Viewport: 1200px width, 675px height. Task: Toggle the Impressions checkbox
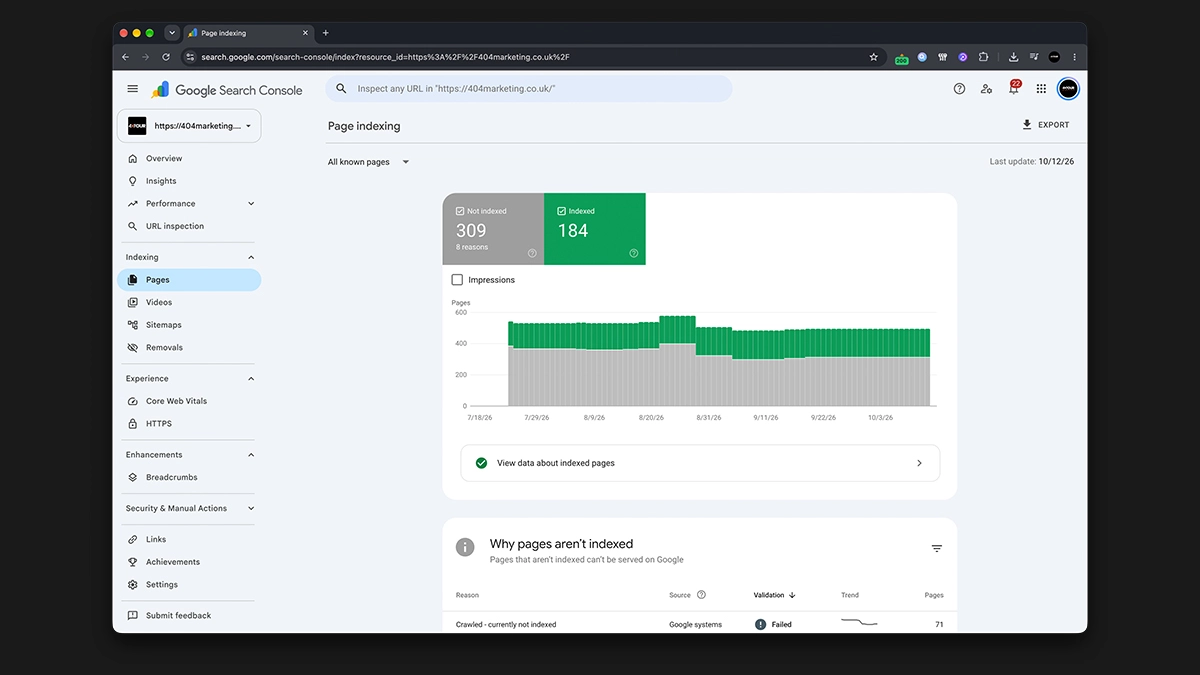click(457, 280)
